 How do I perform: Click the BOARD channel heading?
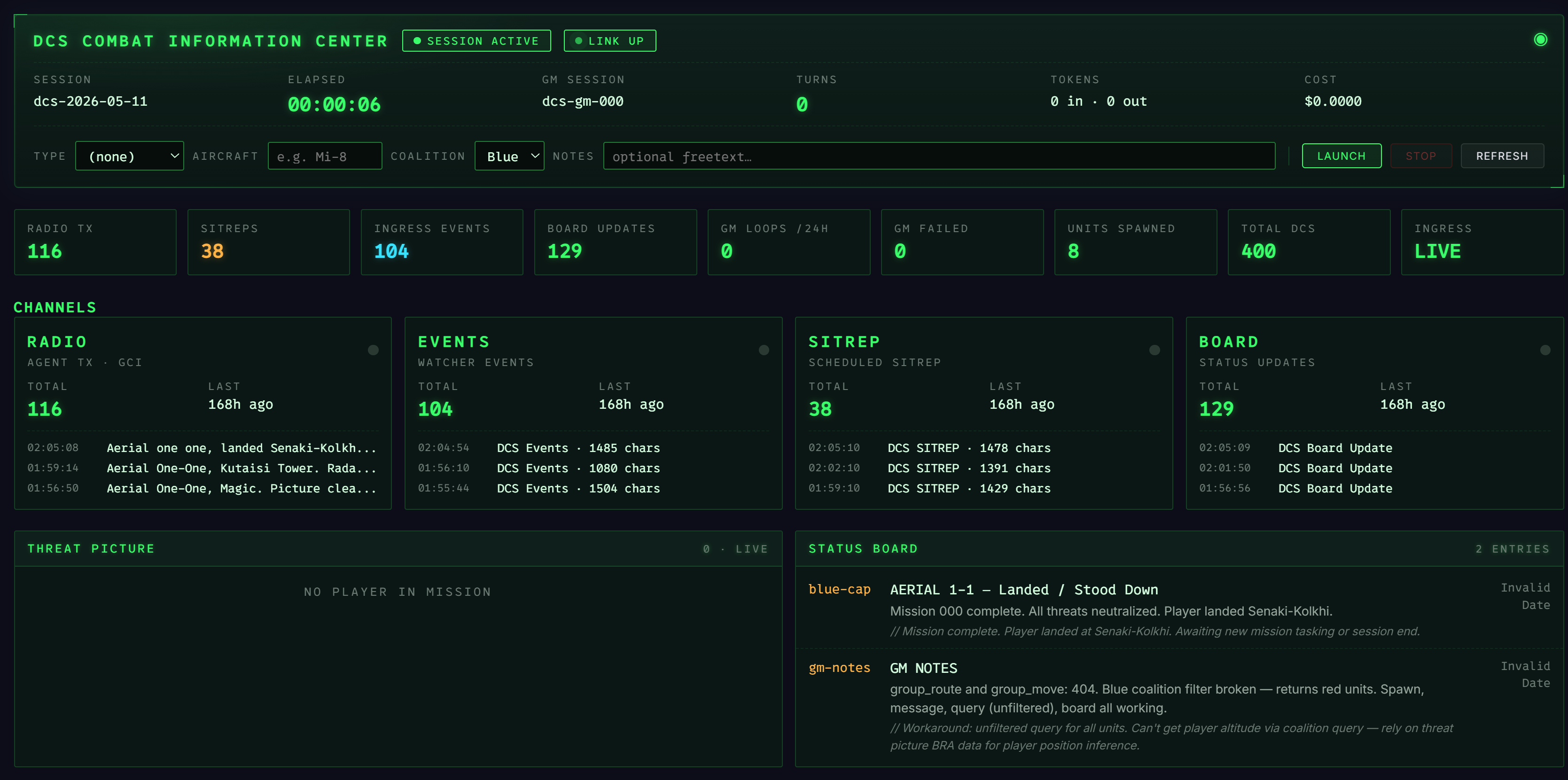(1229, 342)
